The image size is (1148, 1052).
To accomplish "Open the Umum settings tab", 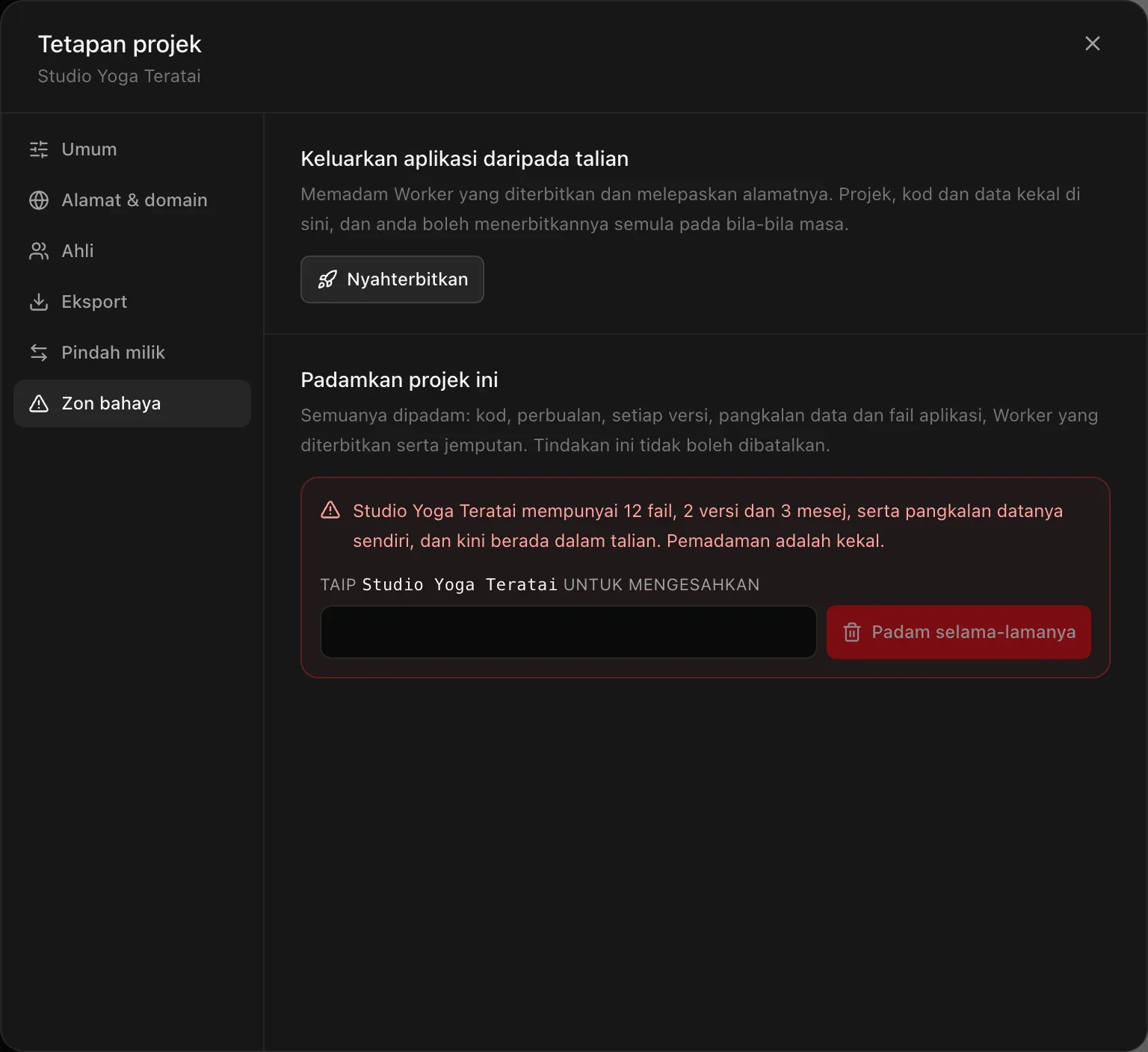I will point(132,149).
